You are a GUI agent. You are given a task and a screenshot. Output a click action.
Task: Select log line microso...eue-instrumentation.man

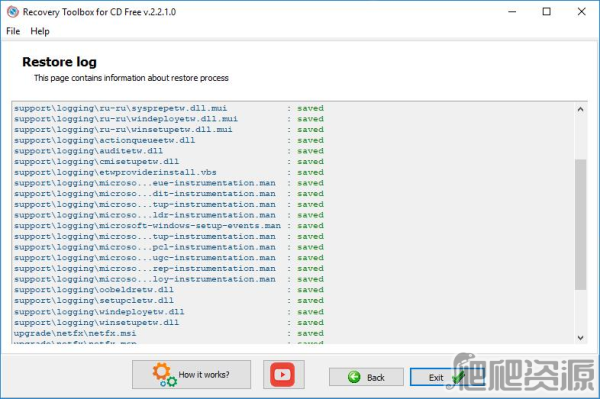tap(169, 183)
